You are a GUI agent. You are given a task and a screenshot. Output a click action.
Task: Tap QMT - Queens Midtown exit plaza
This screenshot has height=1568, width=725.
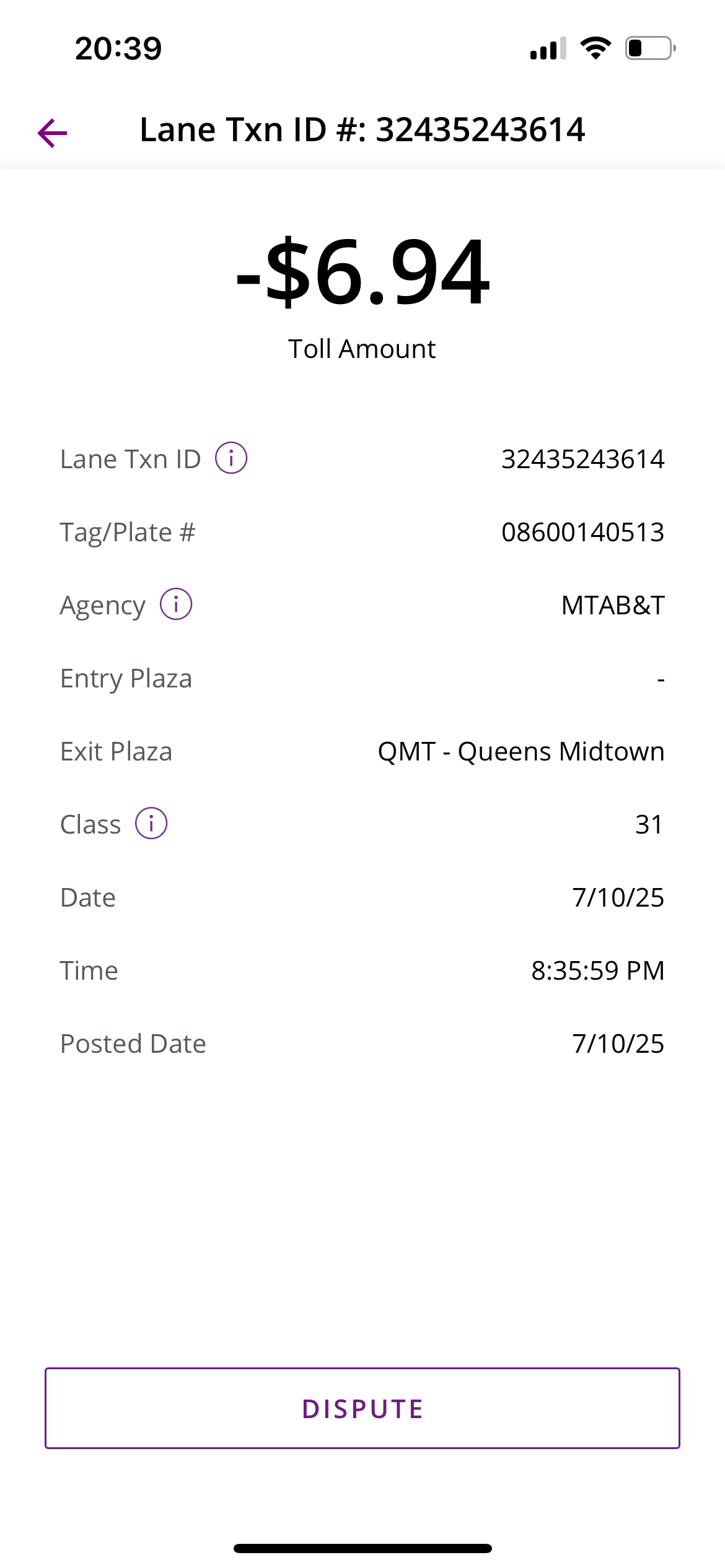[521, 752]
